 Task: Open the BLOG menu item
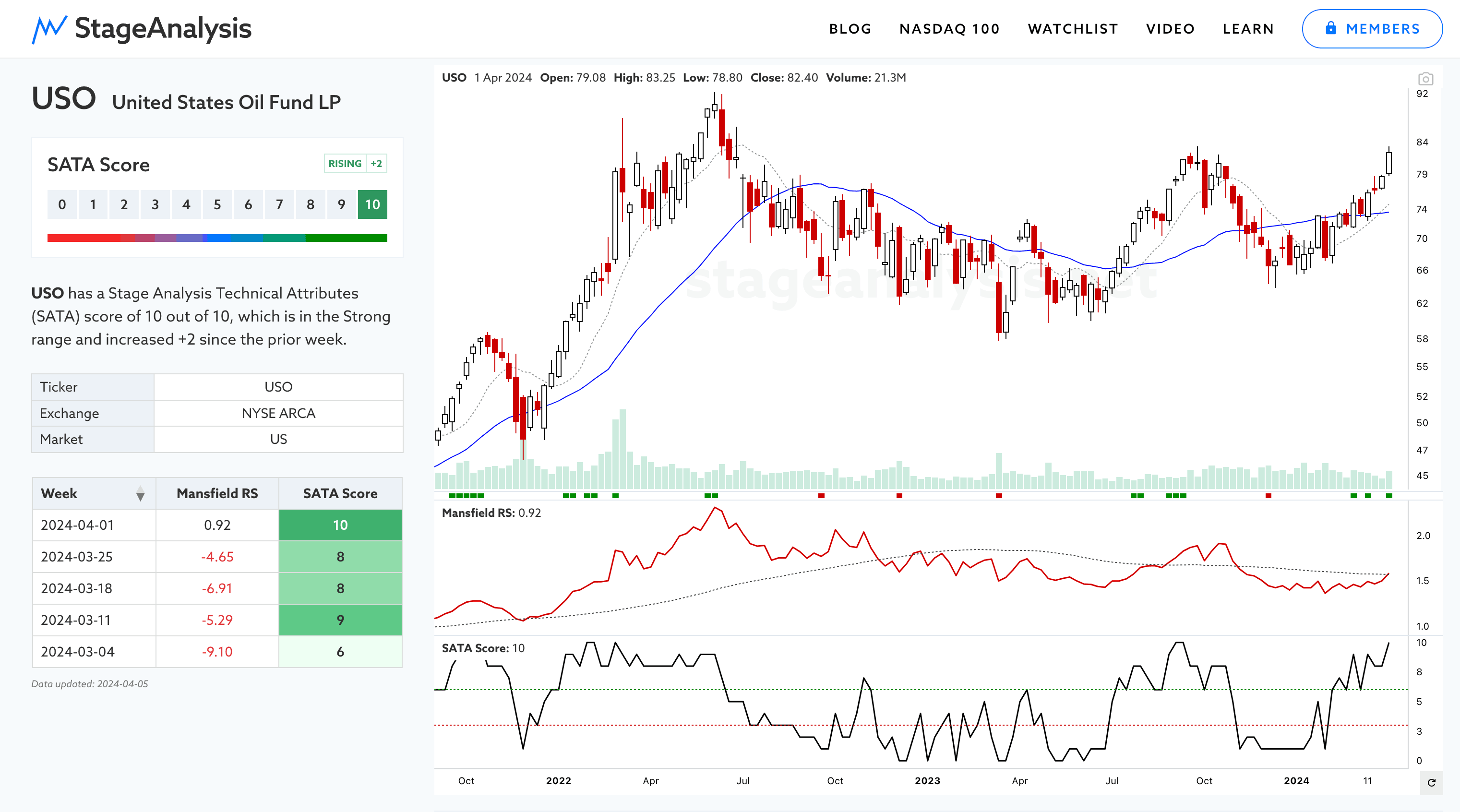[x=850, y=29]
